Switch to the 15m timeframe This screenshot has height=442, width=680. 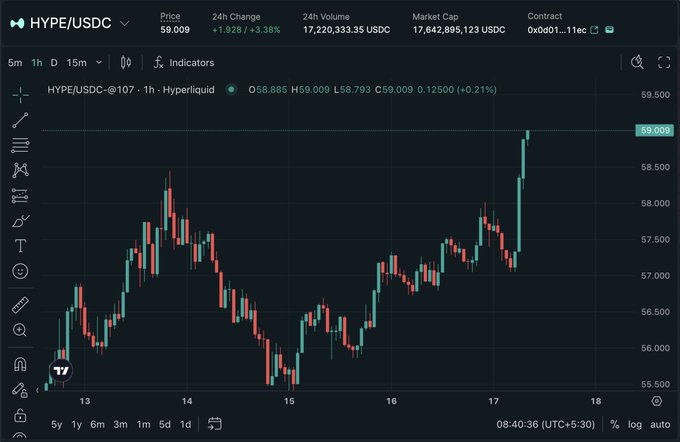coord(76,63)
